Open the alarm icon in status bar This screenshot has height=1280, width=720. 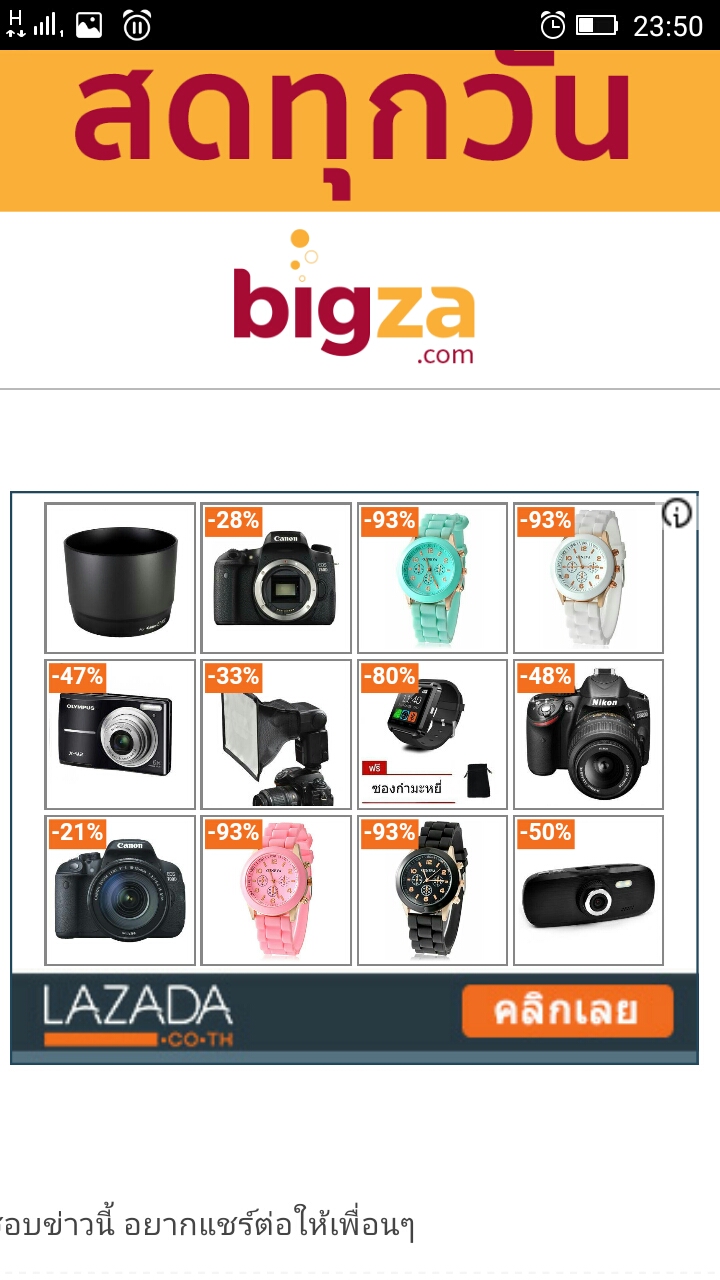pyautogui.click(x=552, y=25)
